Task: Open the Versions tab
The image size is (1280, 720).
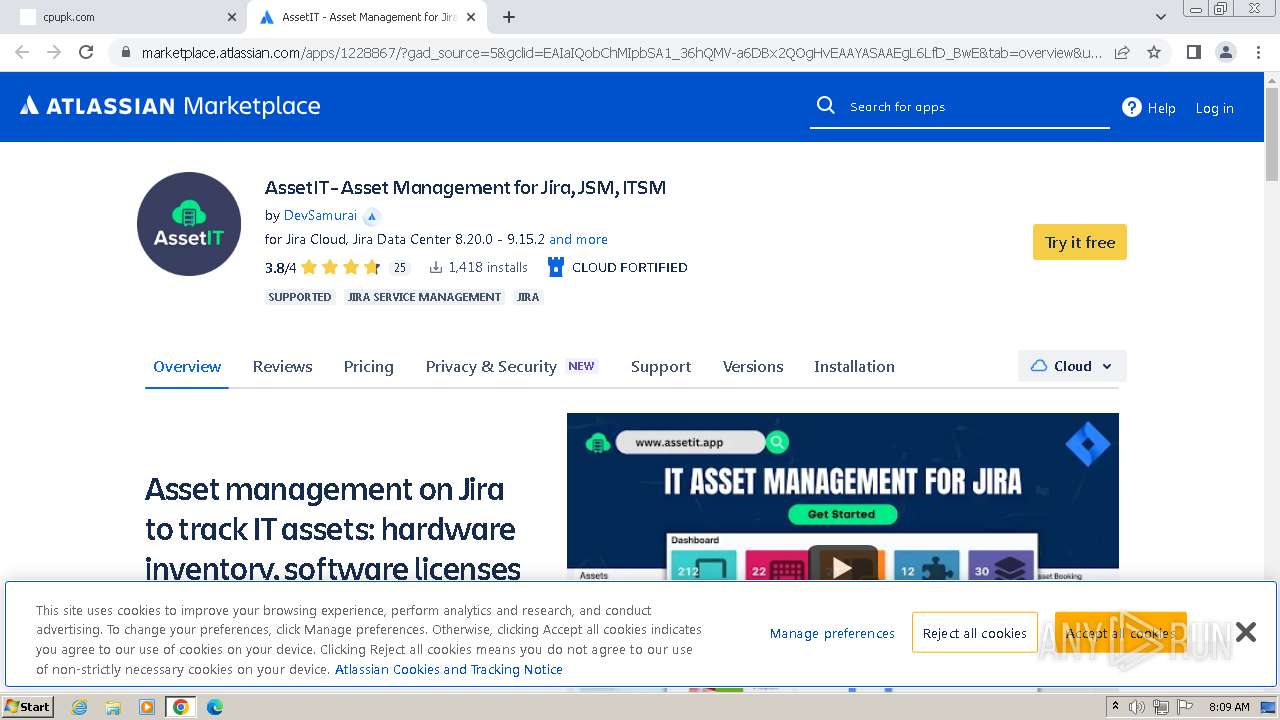Action: (x=753, y=366)
